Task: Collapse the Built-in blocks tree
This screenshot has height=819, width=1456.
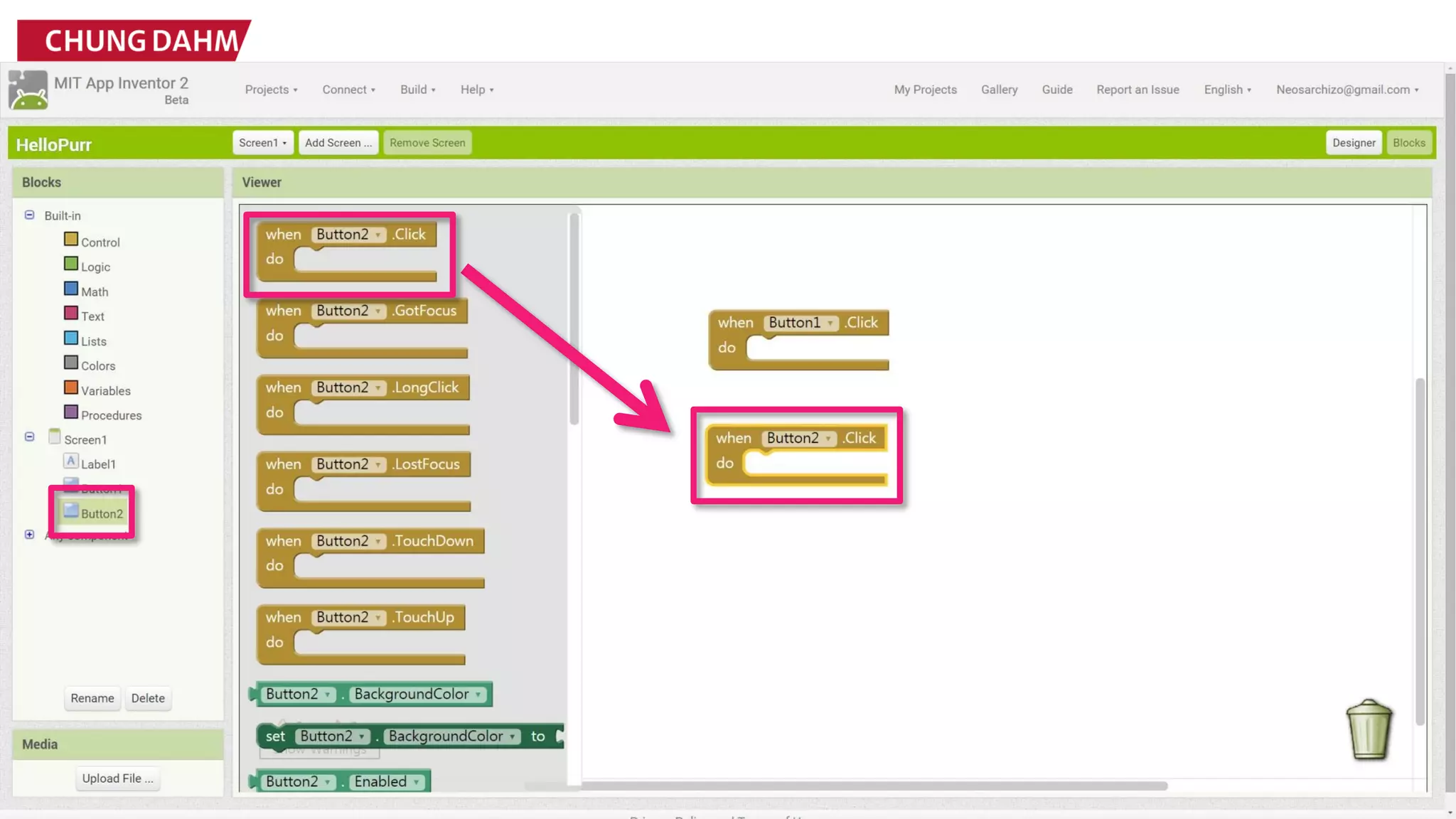Action: pos(29,215)
